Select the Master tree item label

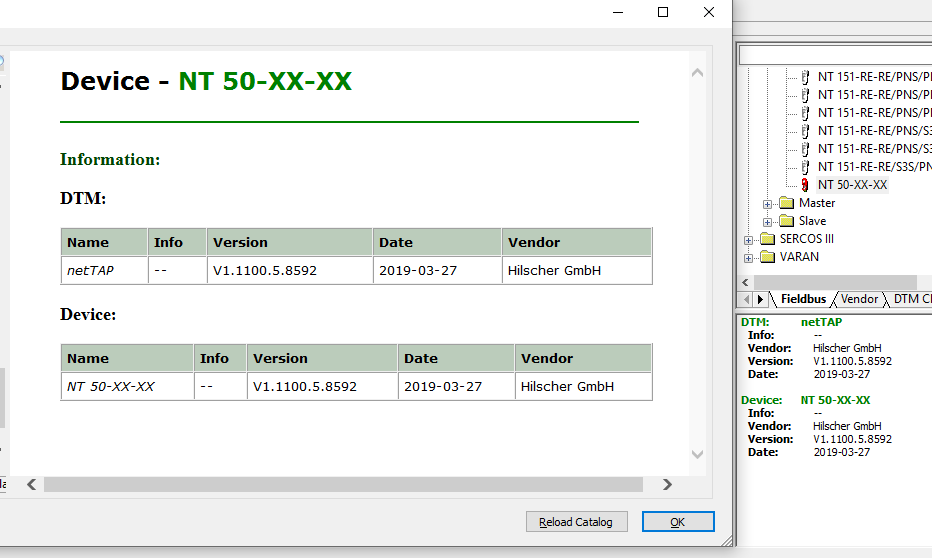pyautogui.click(x=817, y=203)
